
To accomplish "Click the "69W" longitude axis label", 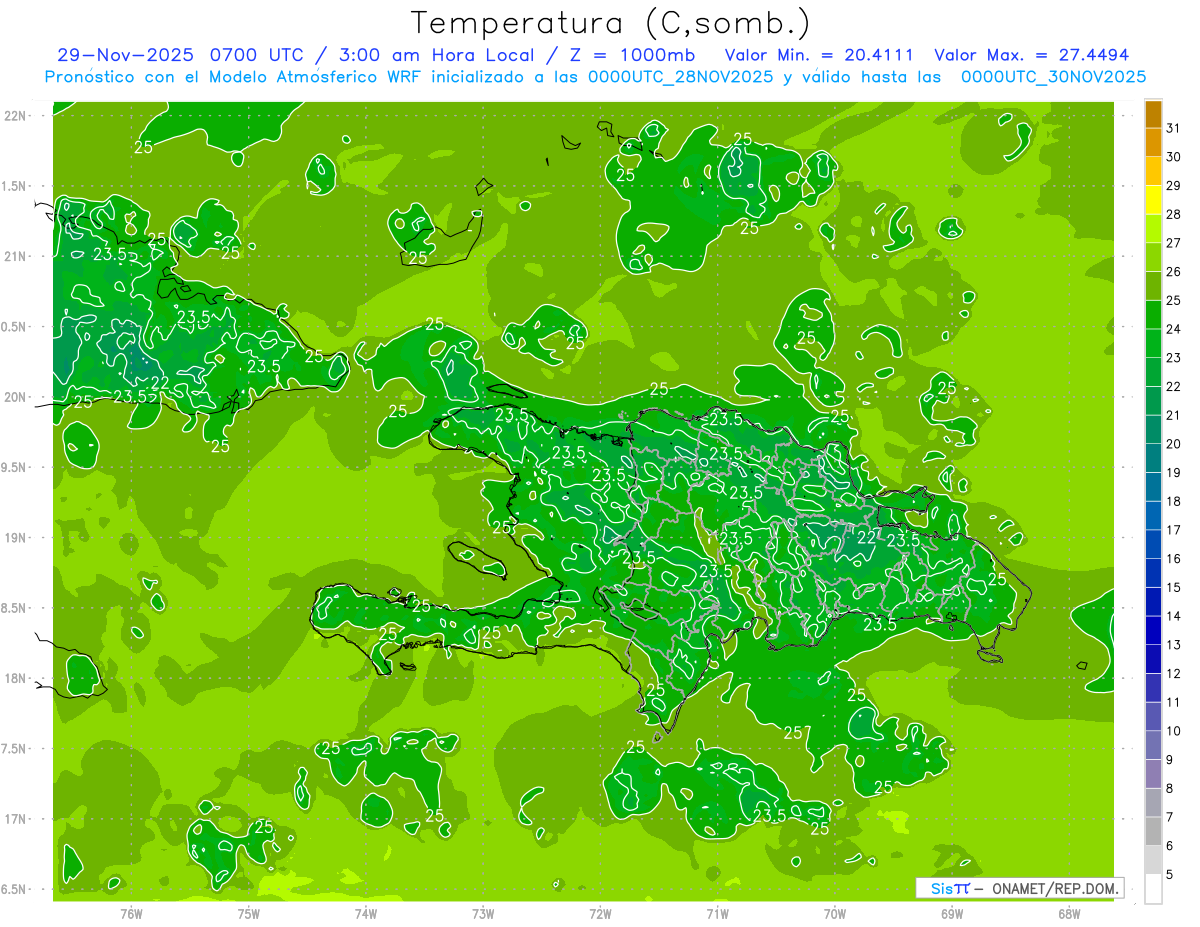I will pos(952,914).
